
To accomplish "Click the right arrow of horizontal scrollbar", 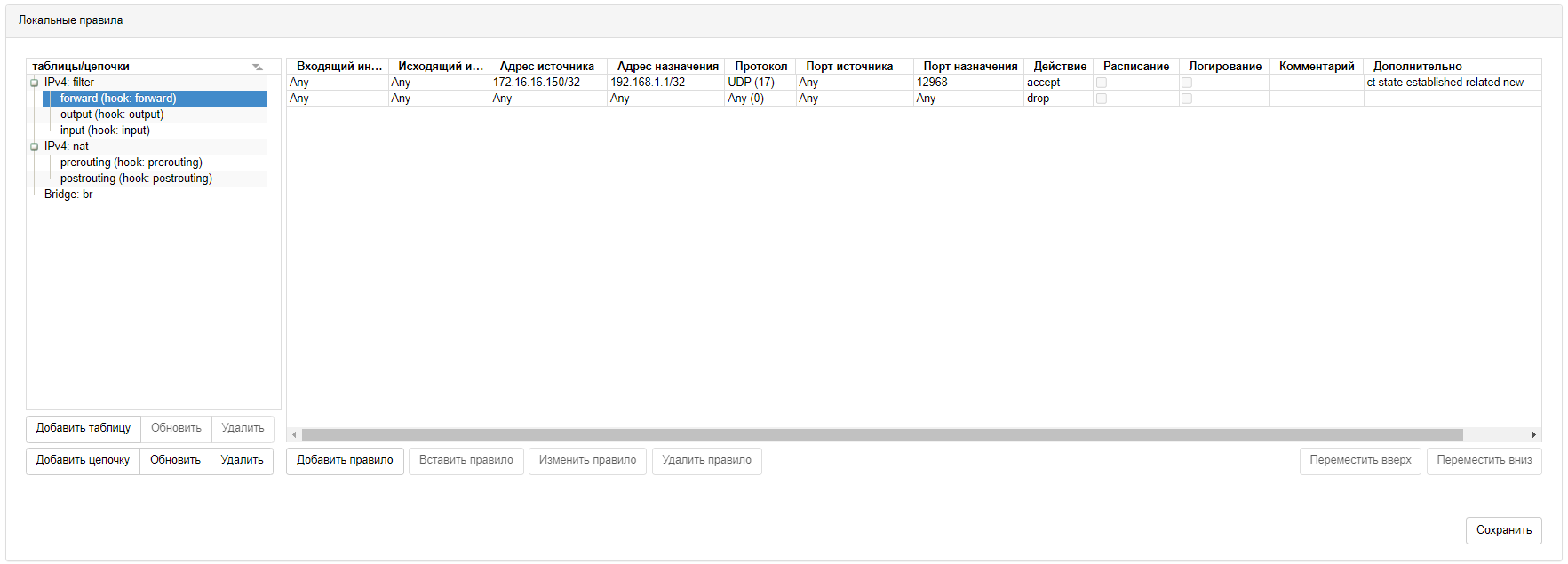I will tap(1533, 435).
